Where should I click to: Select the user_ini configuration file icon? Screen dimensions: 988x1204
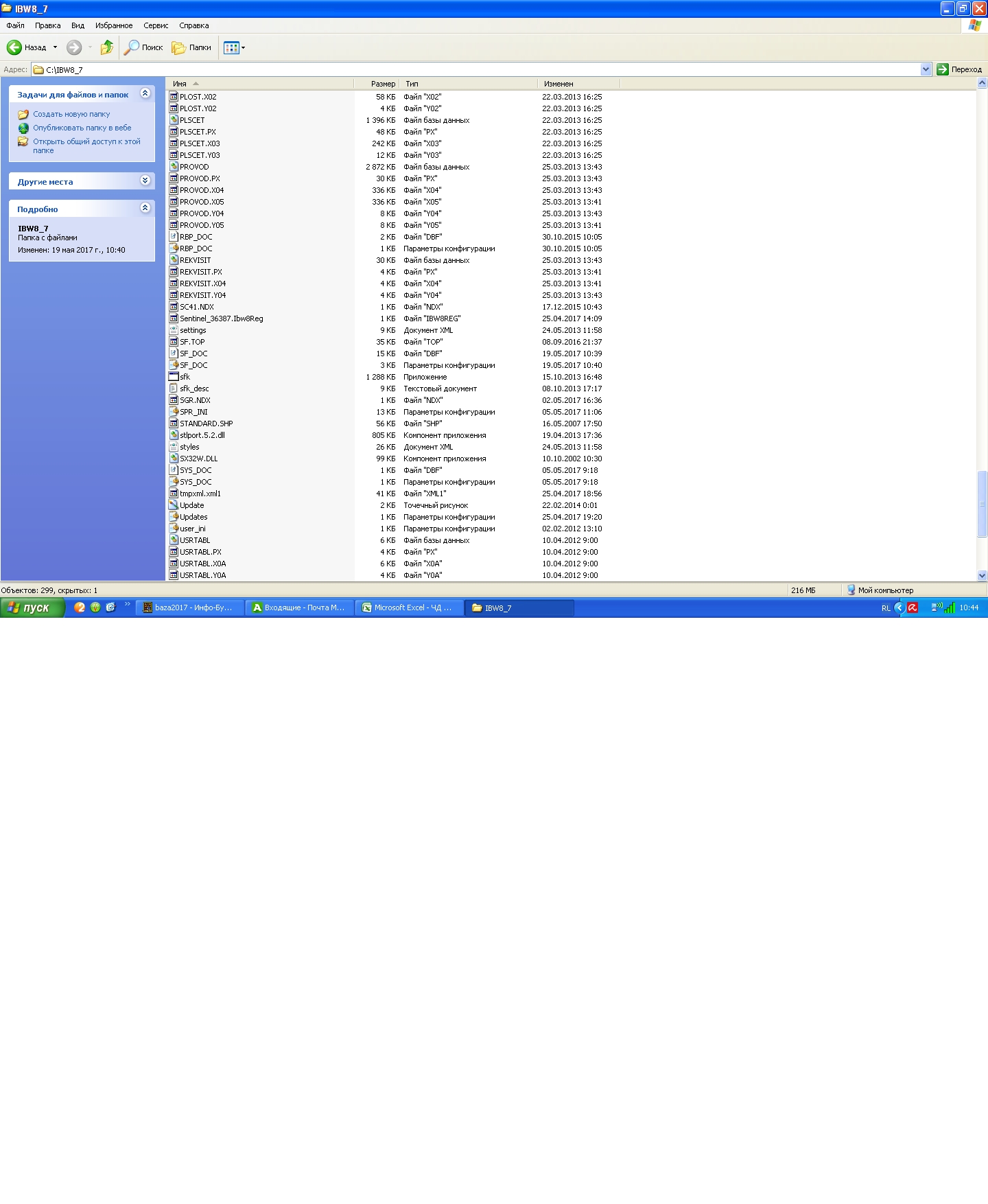174,529
